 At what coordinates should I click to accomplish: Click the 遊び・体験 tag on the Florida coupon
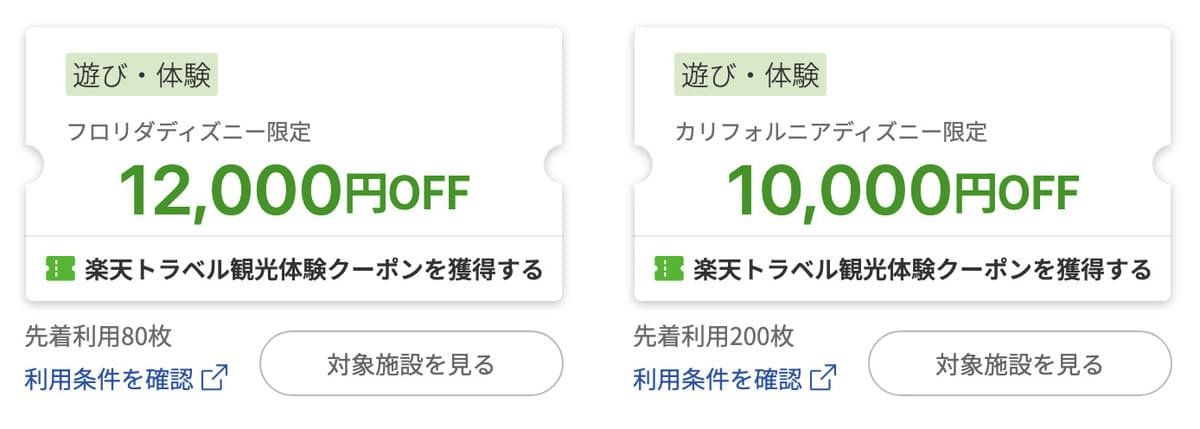(x=141, y=74)
